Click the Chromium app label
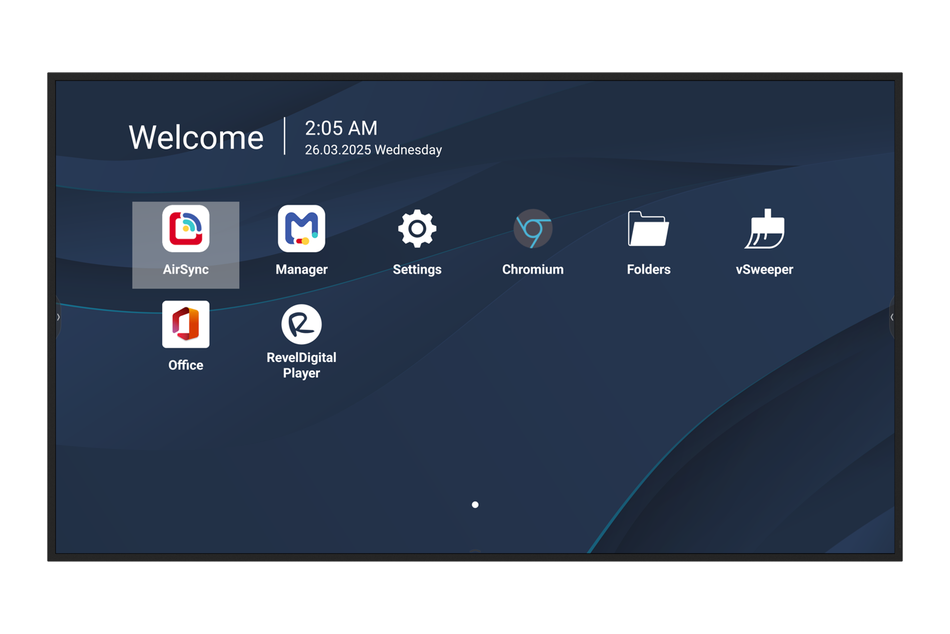Image resolution: width=950 pixels, height=634 pixels. click(533, 269)
